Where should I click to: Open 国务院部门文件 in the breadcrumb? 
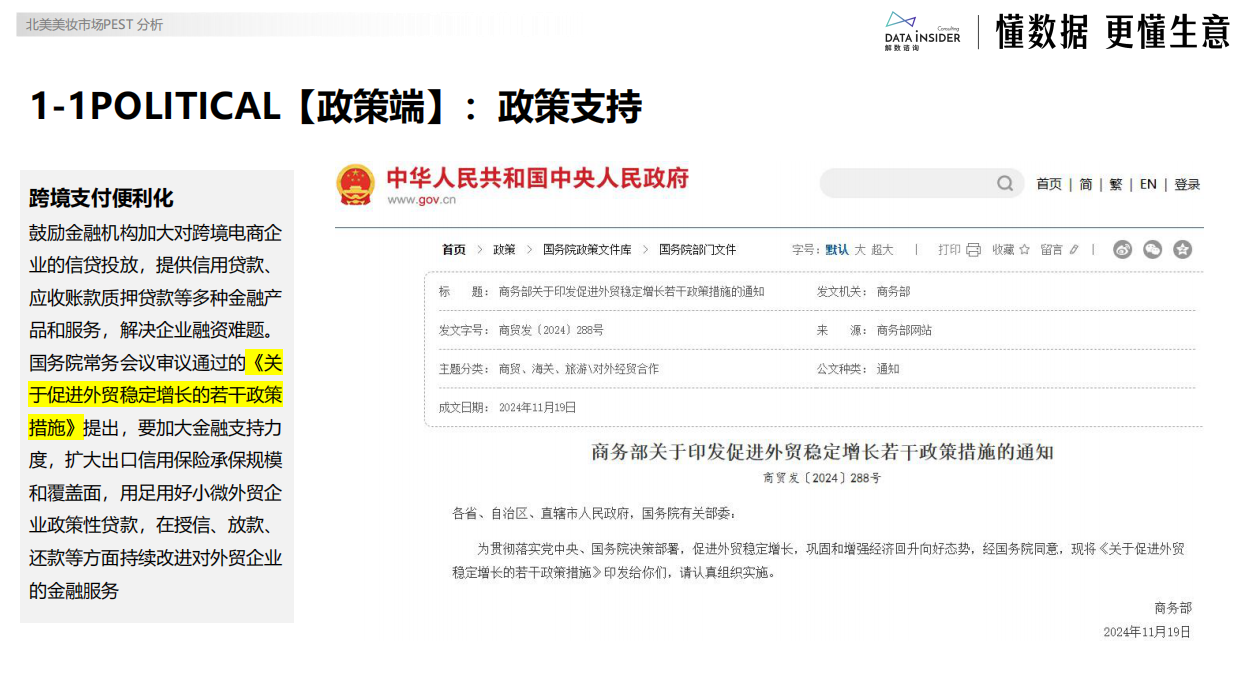point(697,250)
